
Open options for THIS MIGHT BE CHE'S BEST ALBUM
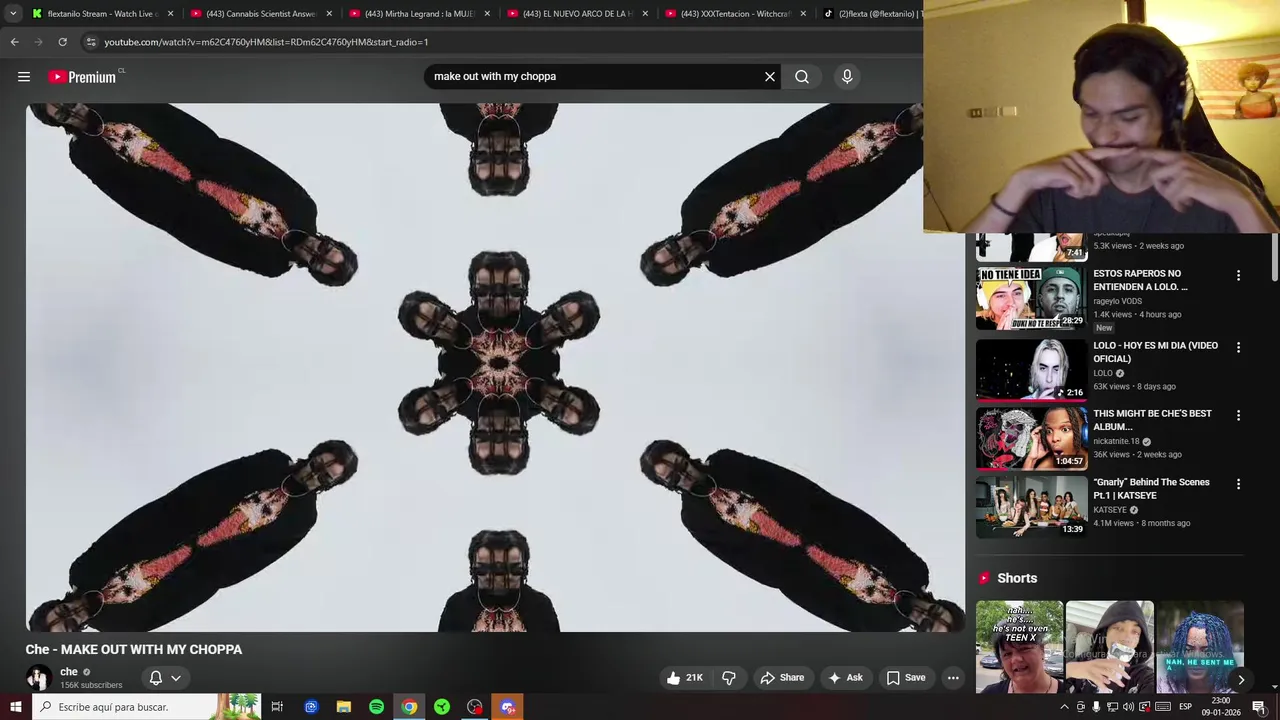1238,416
